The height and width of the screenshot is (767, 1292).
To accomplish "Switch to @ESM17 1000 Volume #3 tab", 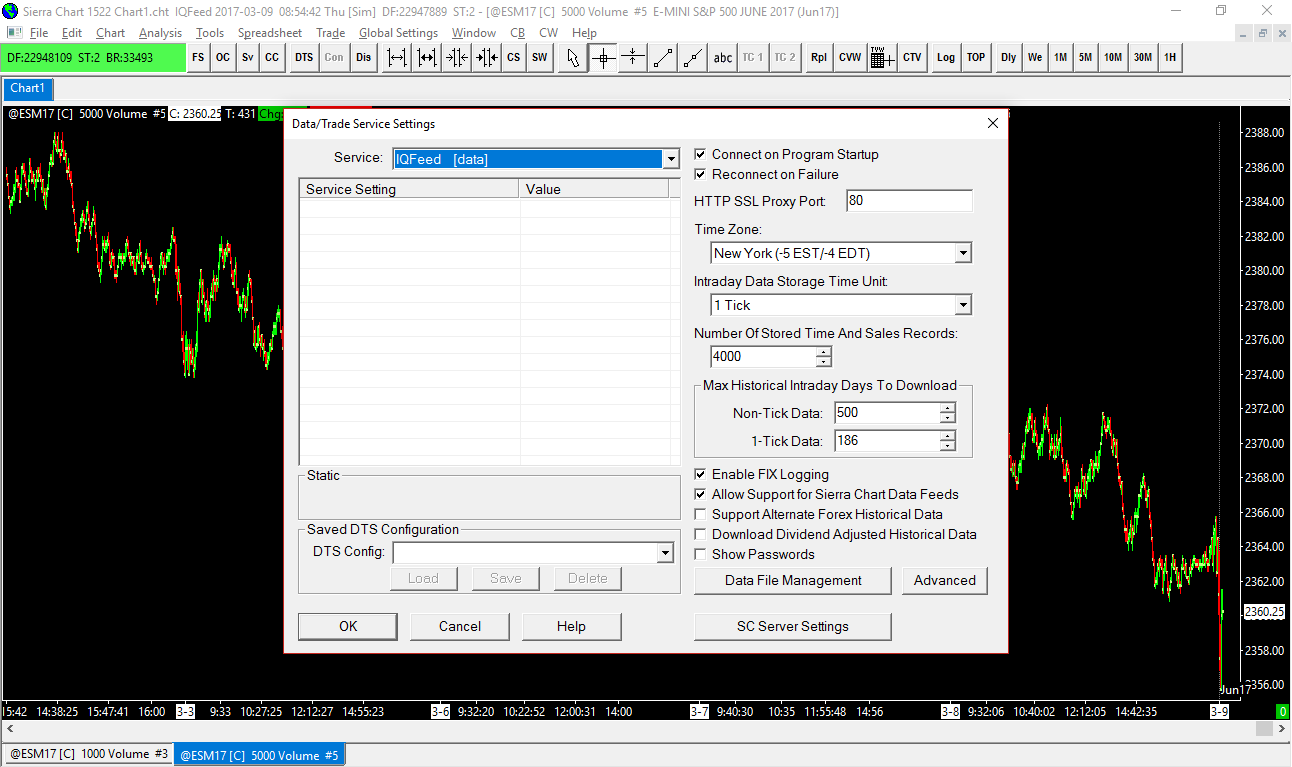I will [88, 754].
